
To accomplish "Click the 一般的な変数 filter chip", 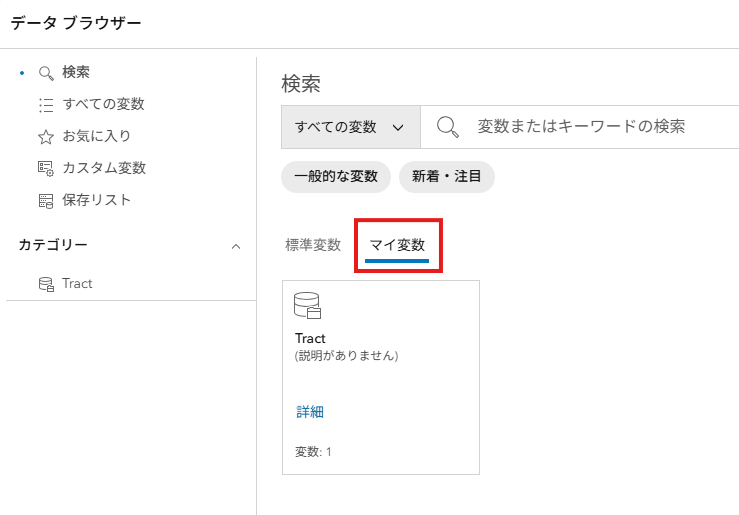I will pyautogui.click(x=336, y=177).
